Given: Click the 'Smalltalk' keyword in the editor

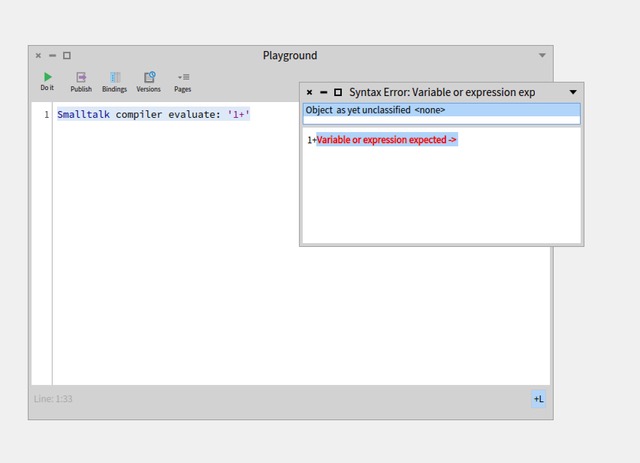Looking at the screenshot, I should point(83,115).
